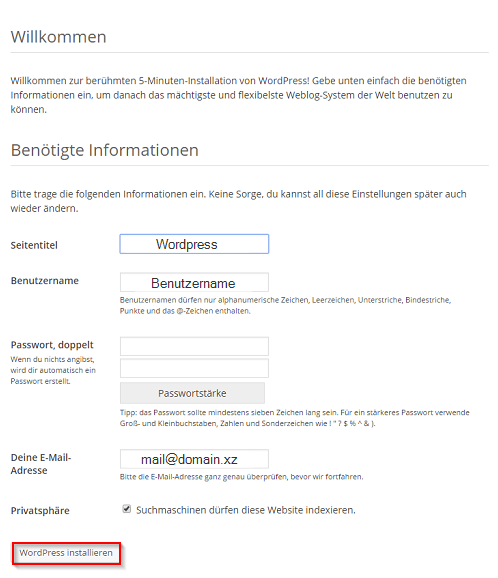Select the second password confirmation box
Viewport: 498px width, 578px height.
(x=194, y=368)
